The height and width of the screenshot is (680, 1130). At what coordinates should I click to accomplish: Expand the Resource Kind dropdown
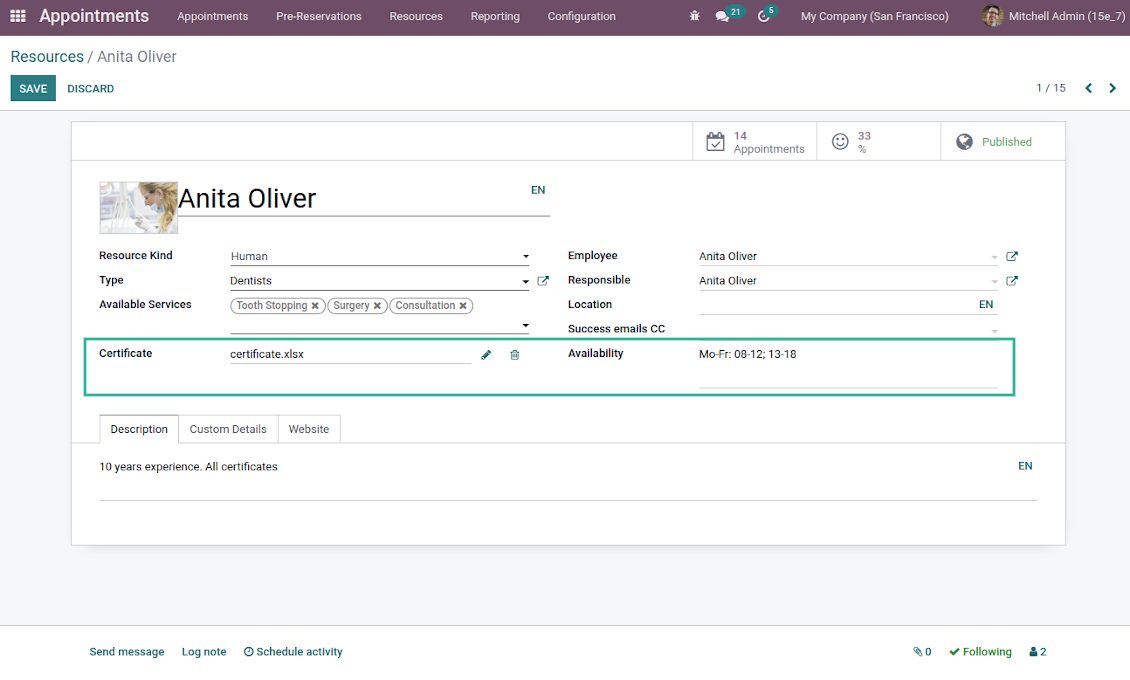(x=526, y=257)
